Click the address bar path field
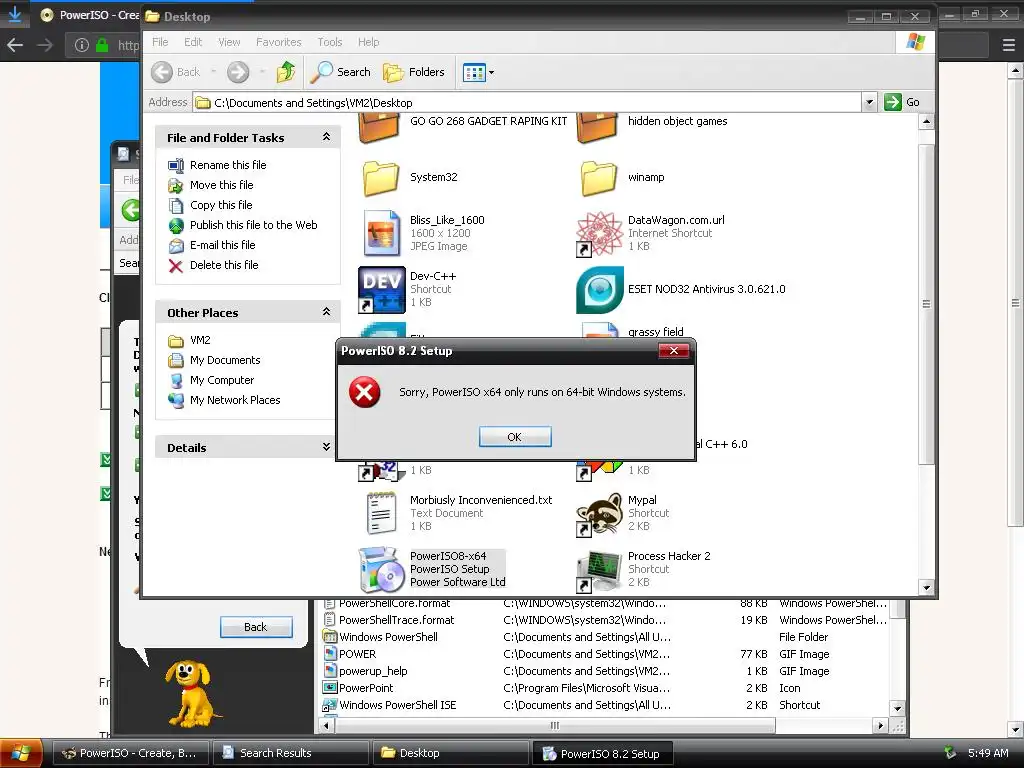 tap(528, 103)
